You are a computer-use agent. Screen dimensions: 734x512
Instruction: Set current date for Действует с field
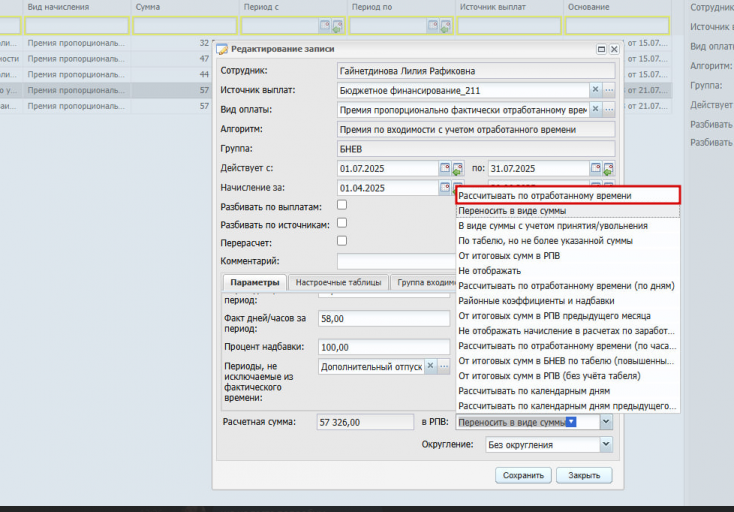coord(457,168)
